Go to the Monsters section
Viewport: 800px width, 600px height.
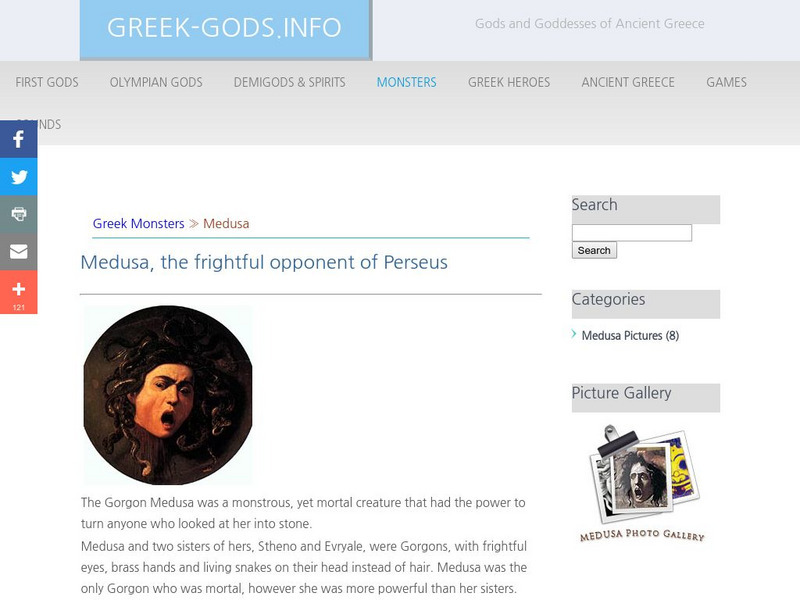[x=407, y=82]
